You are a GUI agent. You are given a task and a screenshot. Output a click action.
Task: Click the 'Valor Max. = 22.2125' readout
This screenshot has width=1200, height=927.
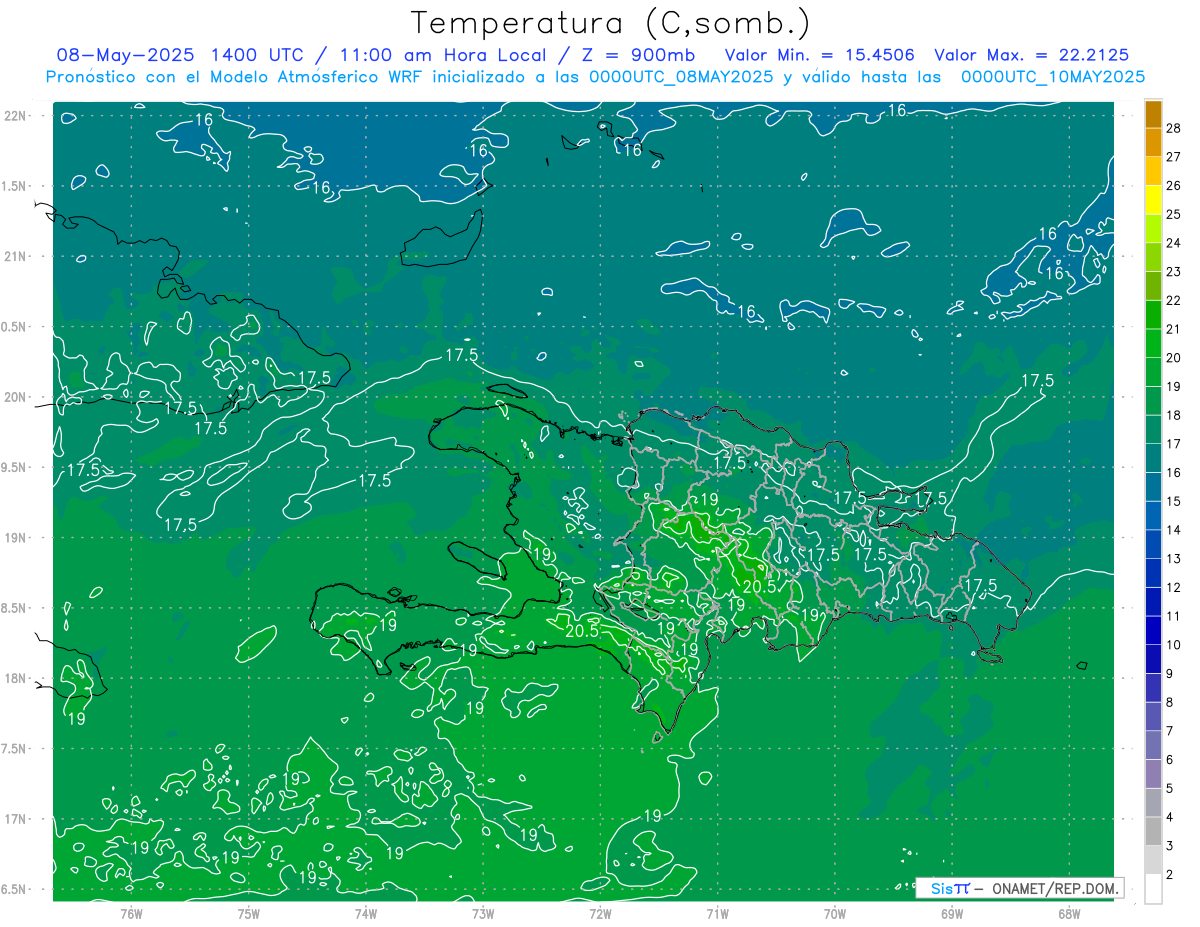(1032, 55)
